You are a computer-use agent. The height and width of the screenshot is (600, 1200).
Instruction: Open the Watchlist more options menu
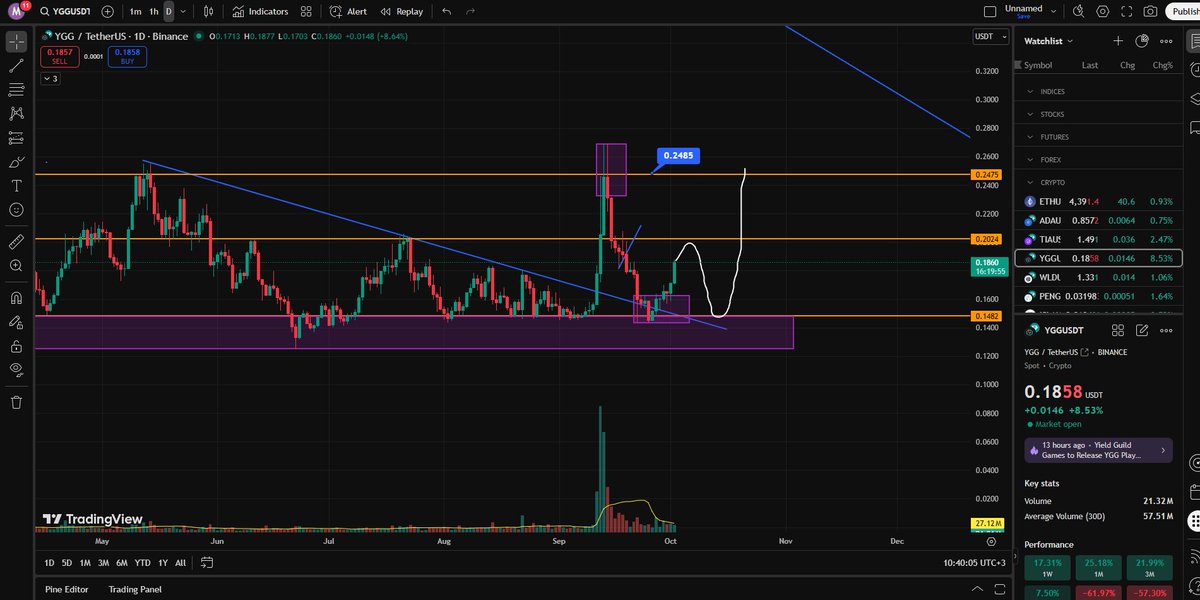pyautogui.click(x=1166, y=41)
